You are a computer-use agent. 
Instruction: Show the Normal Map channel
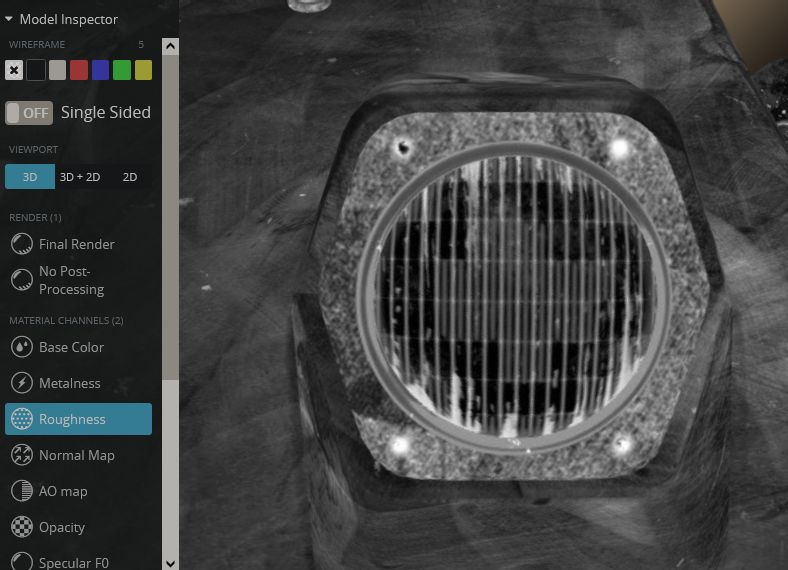pyautogui.click(x=77, y=455)
